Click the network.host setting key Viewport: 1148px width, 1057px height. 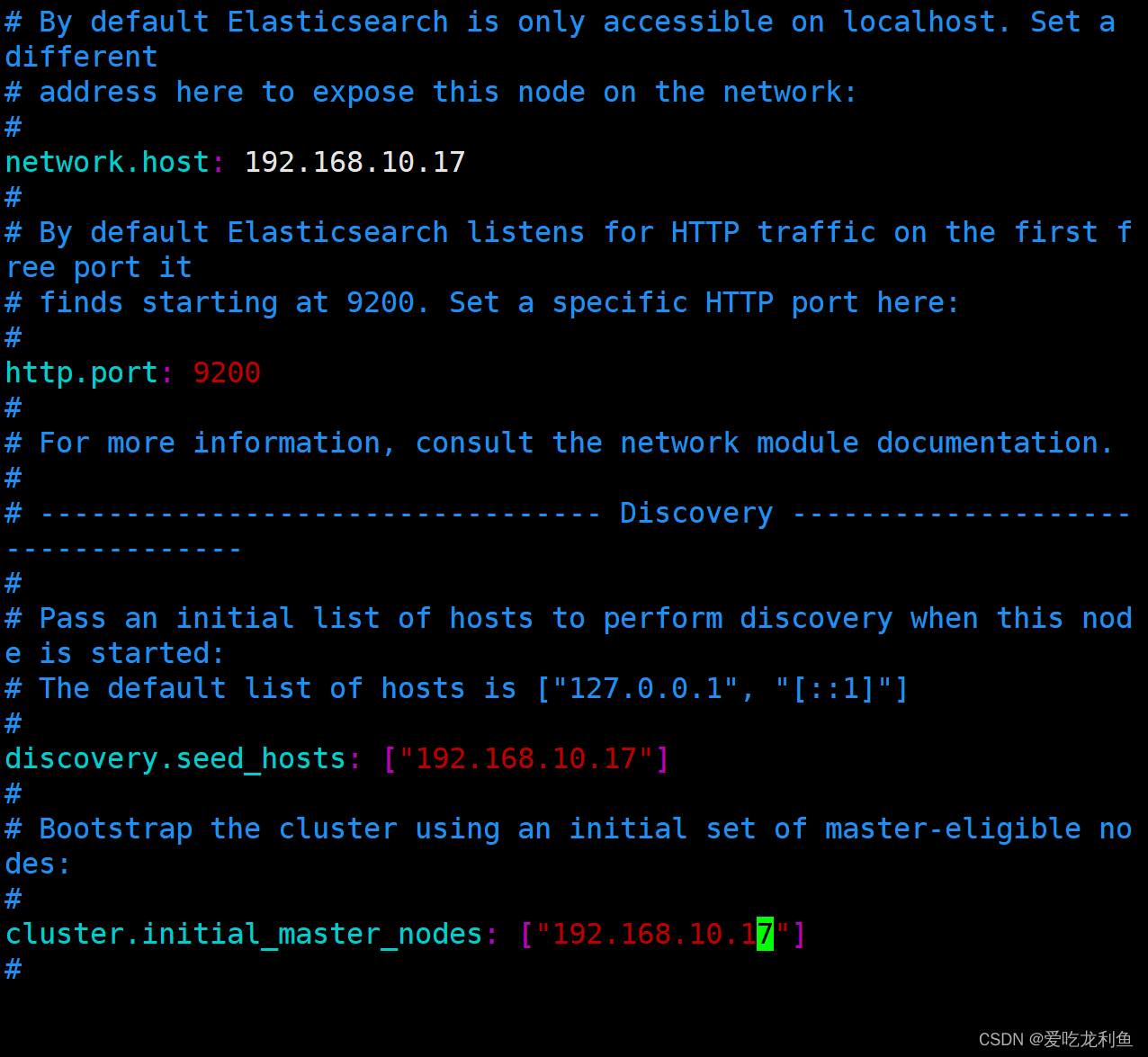point(107,162)
